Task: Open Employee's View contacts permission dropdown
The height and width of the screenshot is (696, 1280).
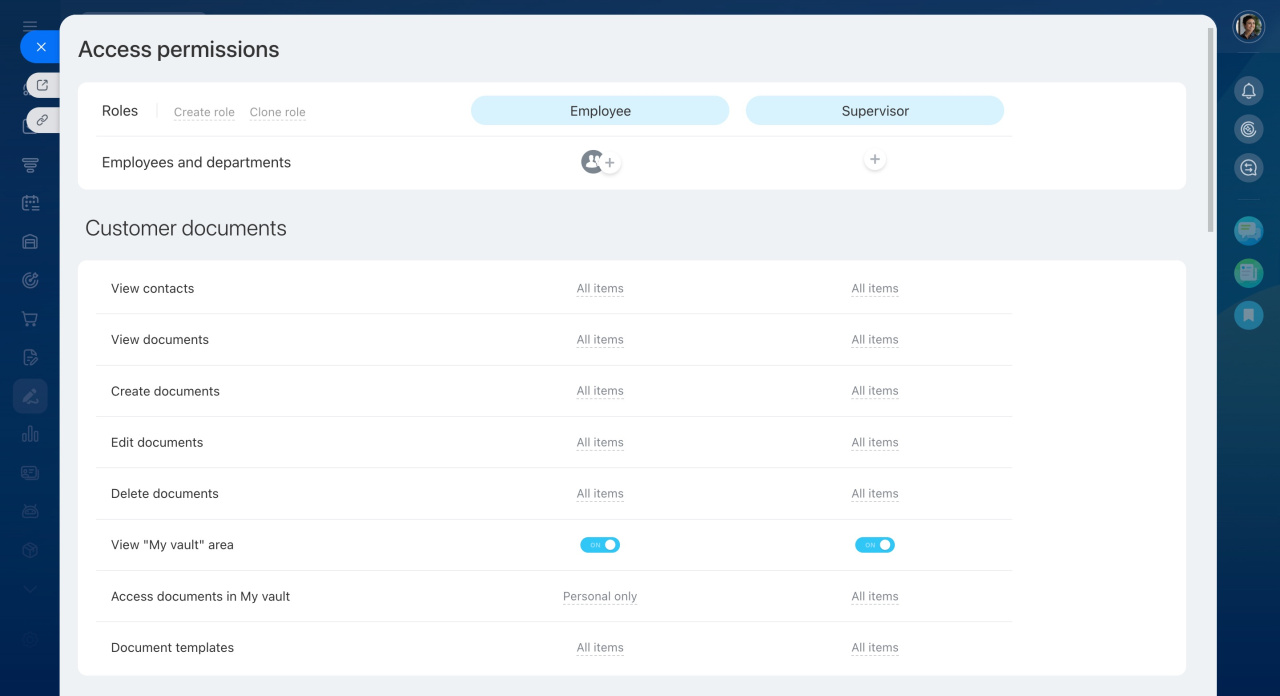Action: tap(600, 289)
